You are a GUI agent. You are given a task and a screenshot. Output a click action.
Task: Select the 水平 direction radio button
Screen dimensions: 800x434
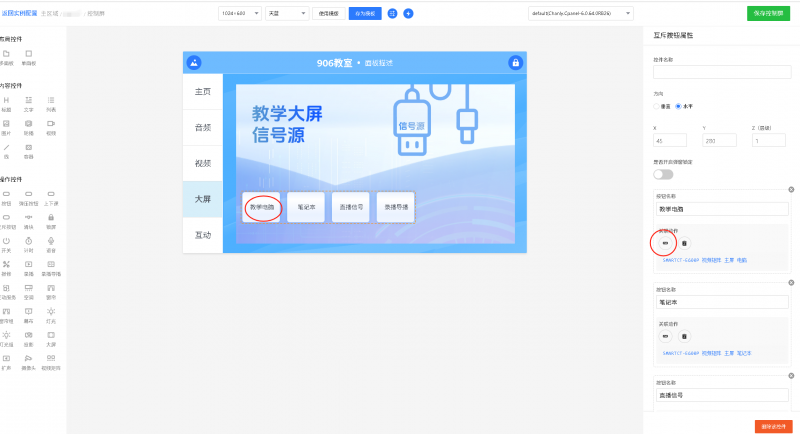pos(678,106)
